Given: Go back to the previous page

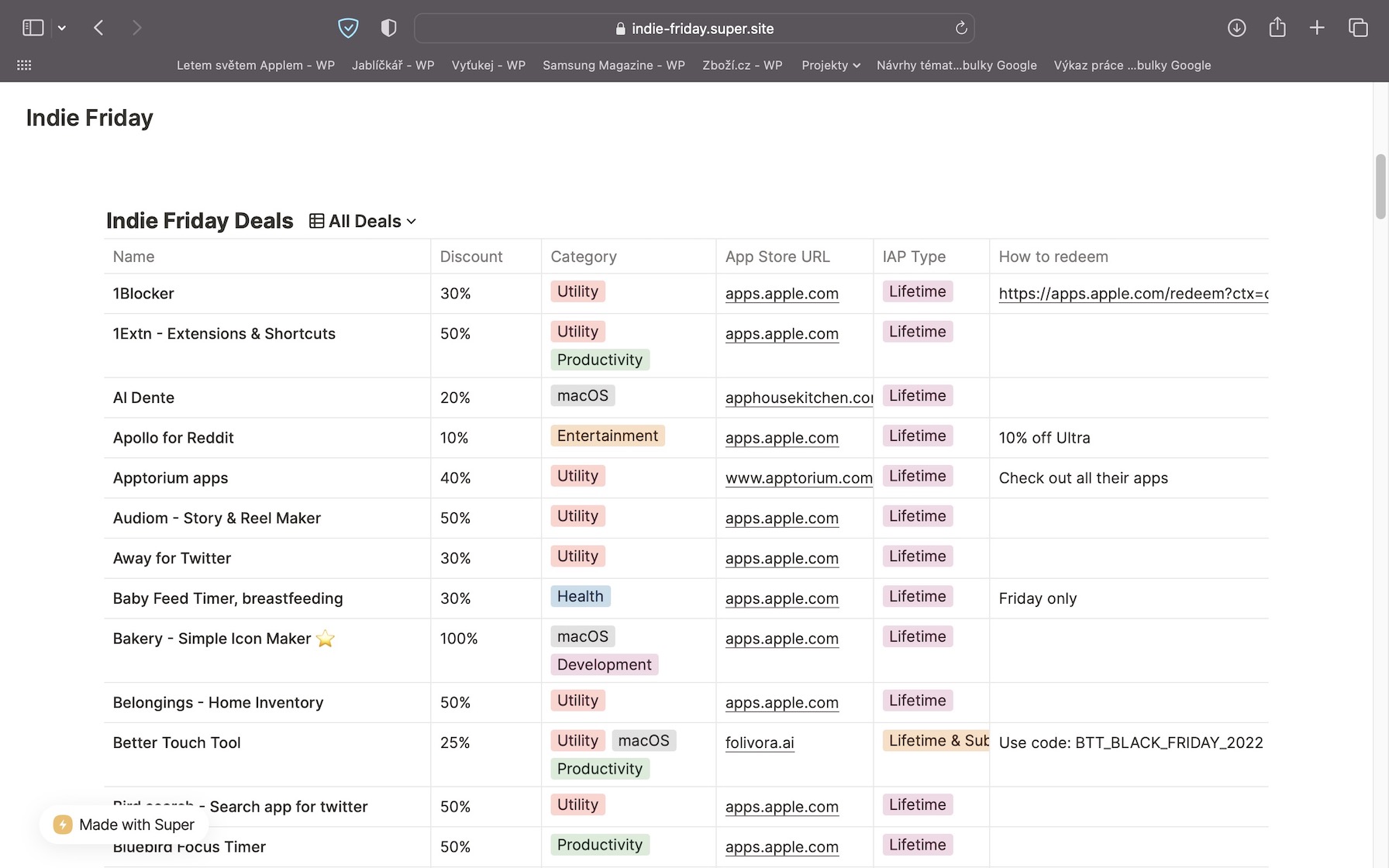Looking at the screenshot, I should click(98, 28).
